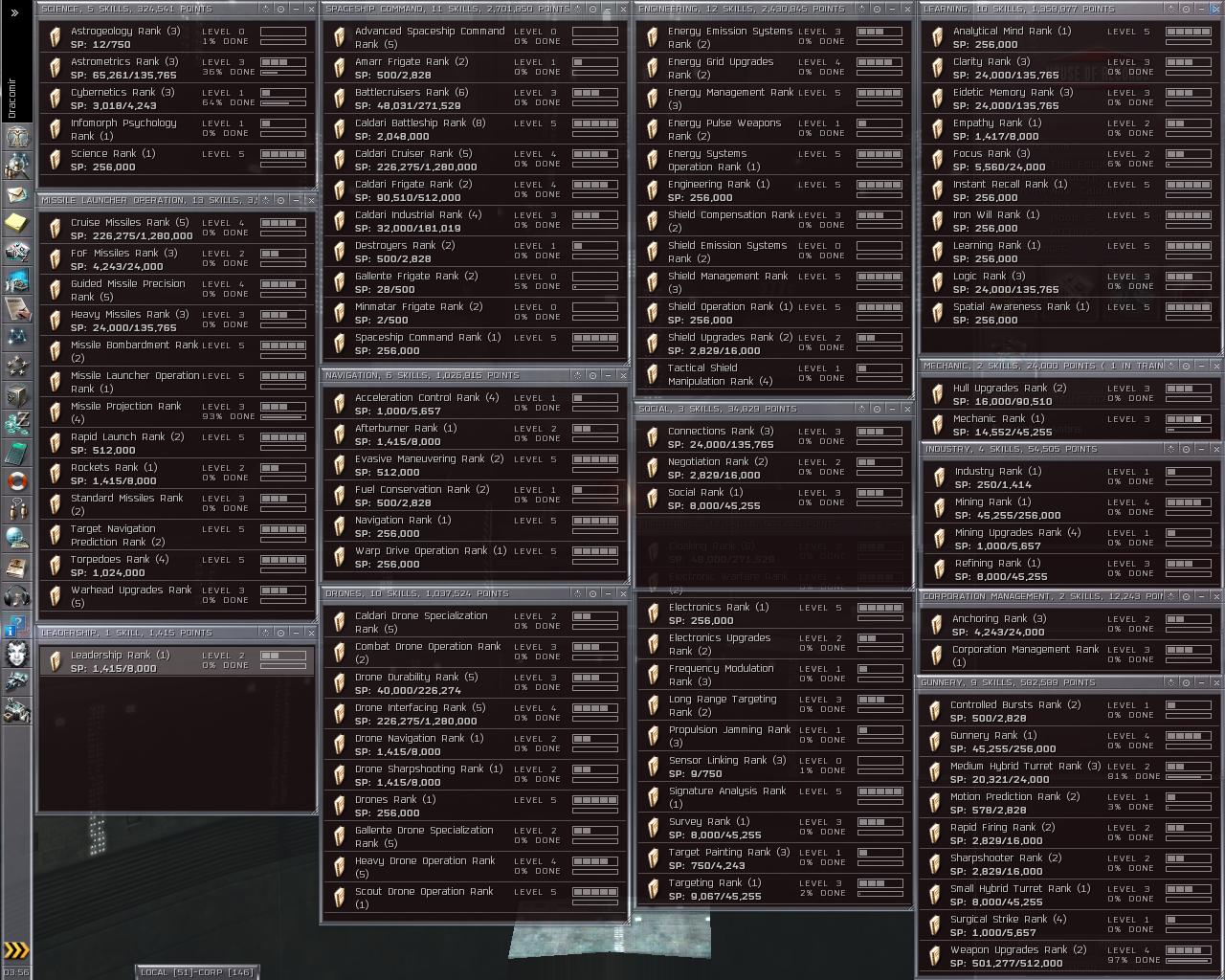Screen dimensions: 1225x980
Task: Click the circle button on Navigation window header
Action: click(x=592, y=375)
